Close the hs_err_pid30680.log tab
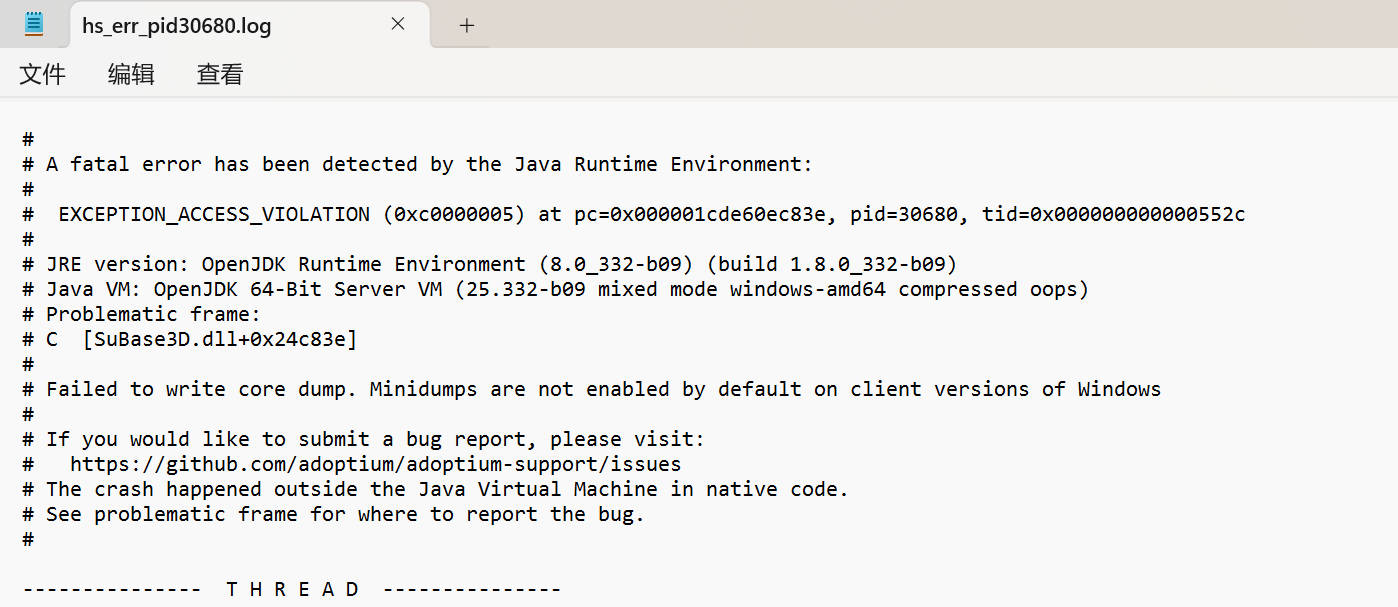Screen dimensions: 1398x607 pos(398,25)
